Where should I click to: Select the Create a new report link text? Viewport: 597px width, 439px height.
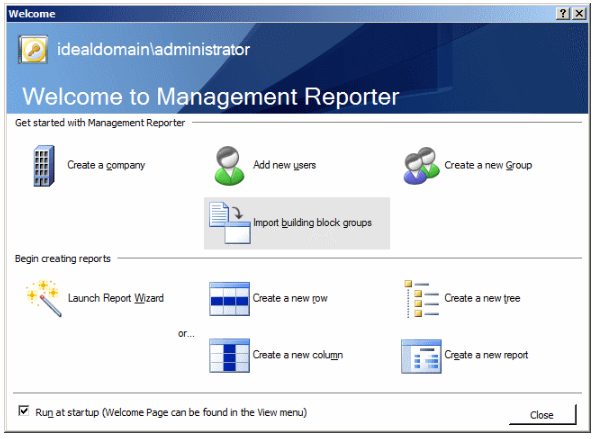coord(486,355)
